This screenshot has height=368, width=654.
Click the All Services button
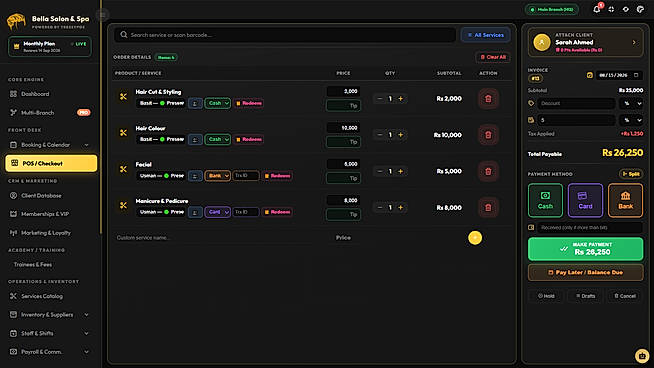pyautogui.click(x=485, y=35)
